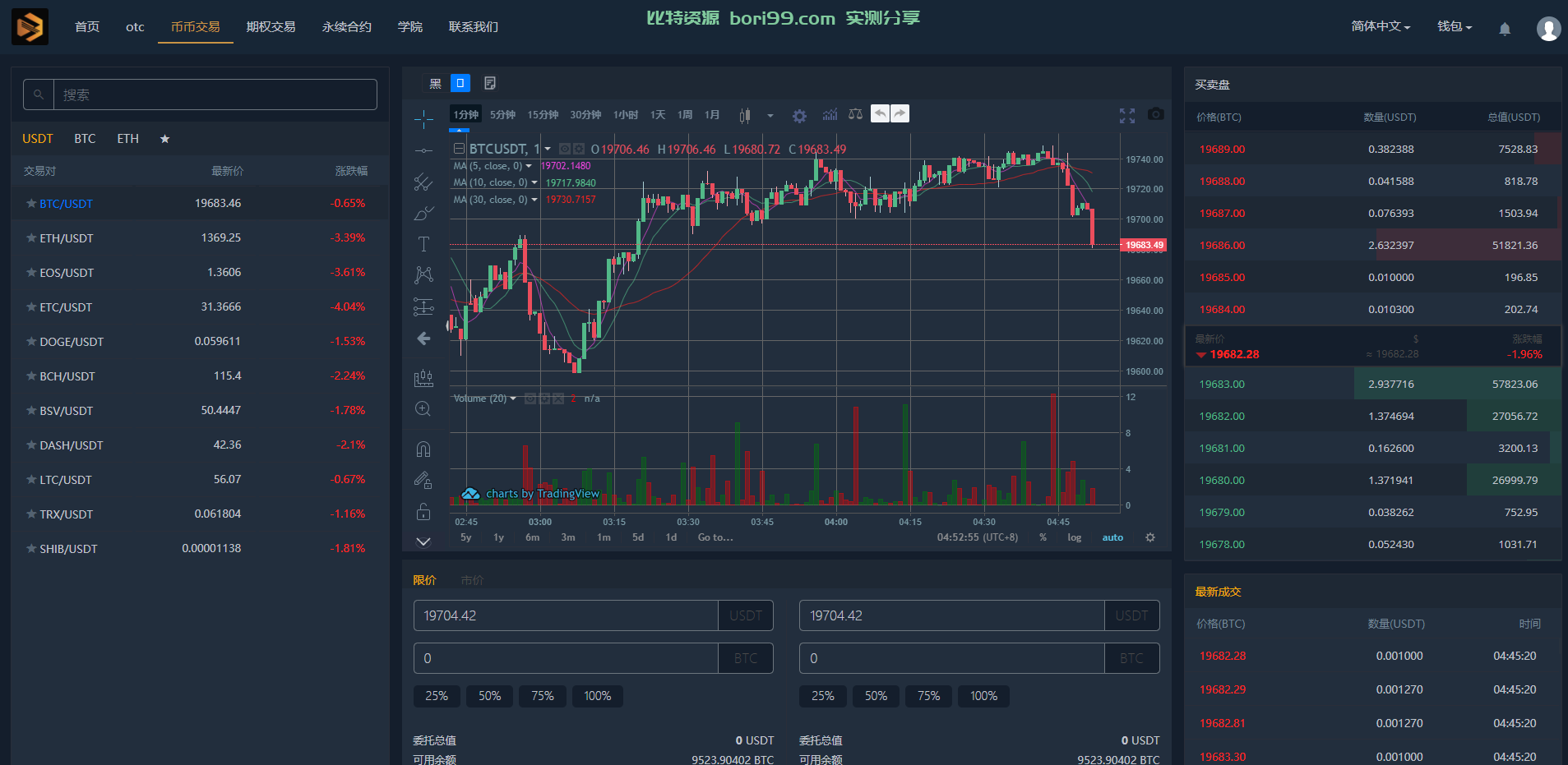
Task: Set buy amount to 50%
Action: [489, 696]
